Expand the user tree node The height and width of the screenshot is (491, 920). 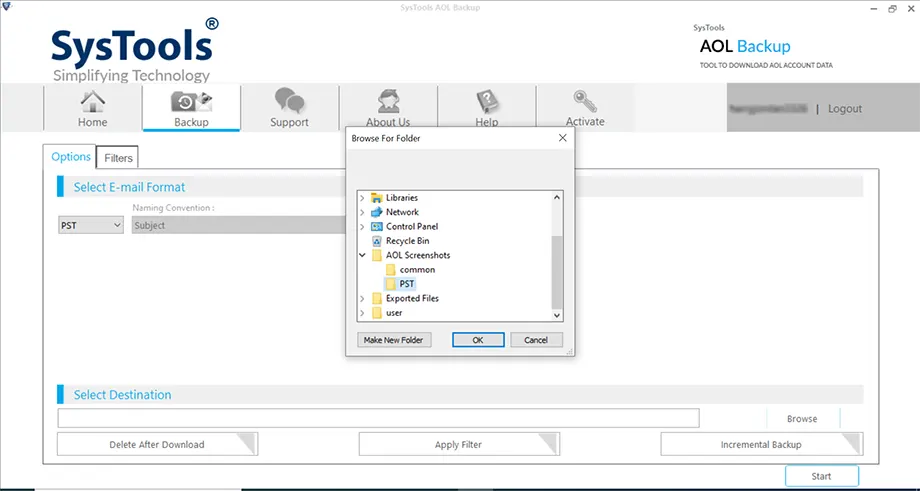point(362,313)
